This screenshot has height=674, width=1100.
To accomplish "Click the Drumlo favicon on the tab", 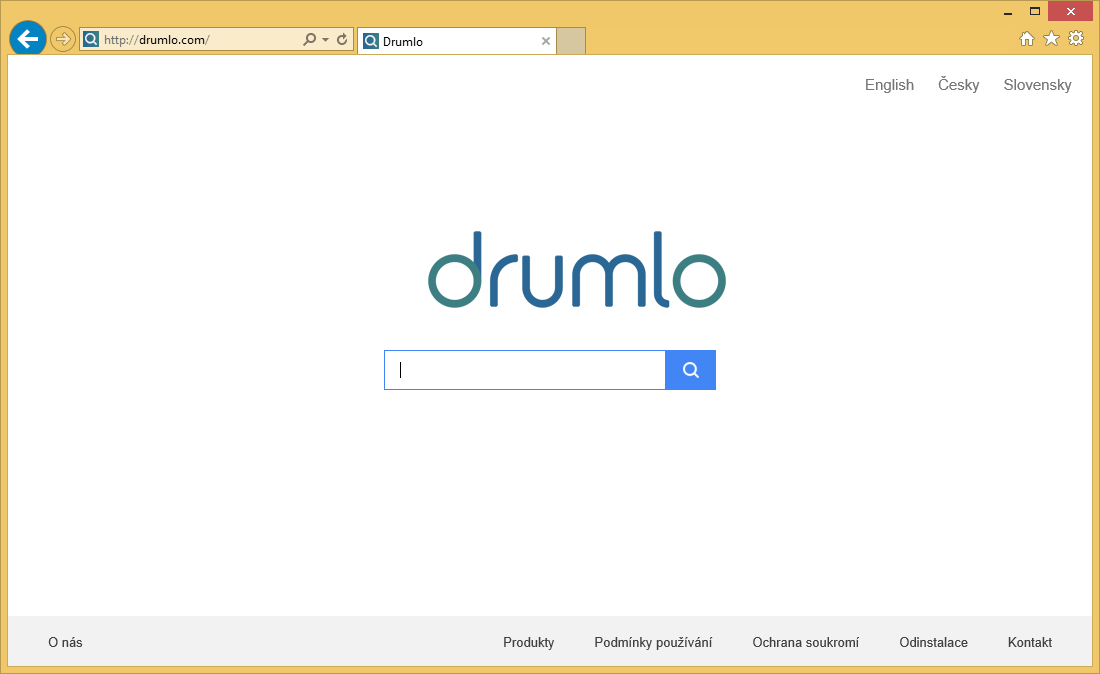I will [x=371, y=41].
